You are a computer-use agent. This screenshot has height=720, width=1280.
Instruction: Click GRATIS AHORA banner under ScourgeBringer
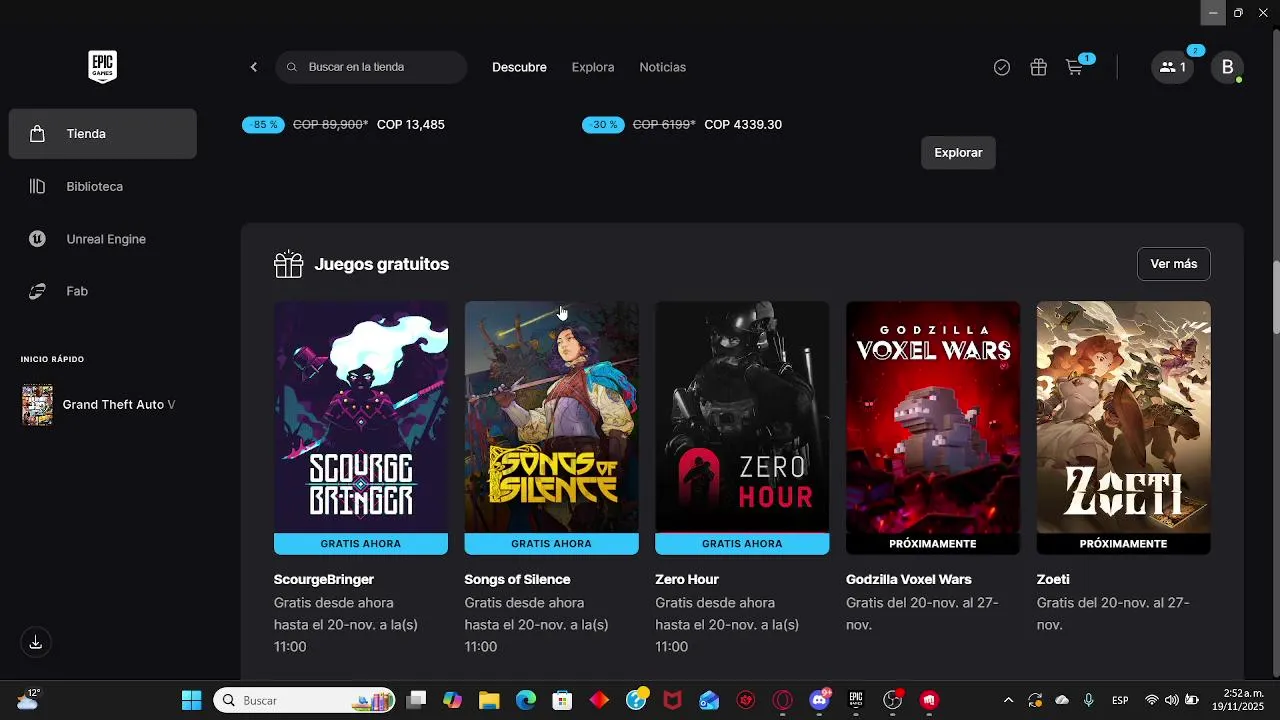(x=361, y=544)
